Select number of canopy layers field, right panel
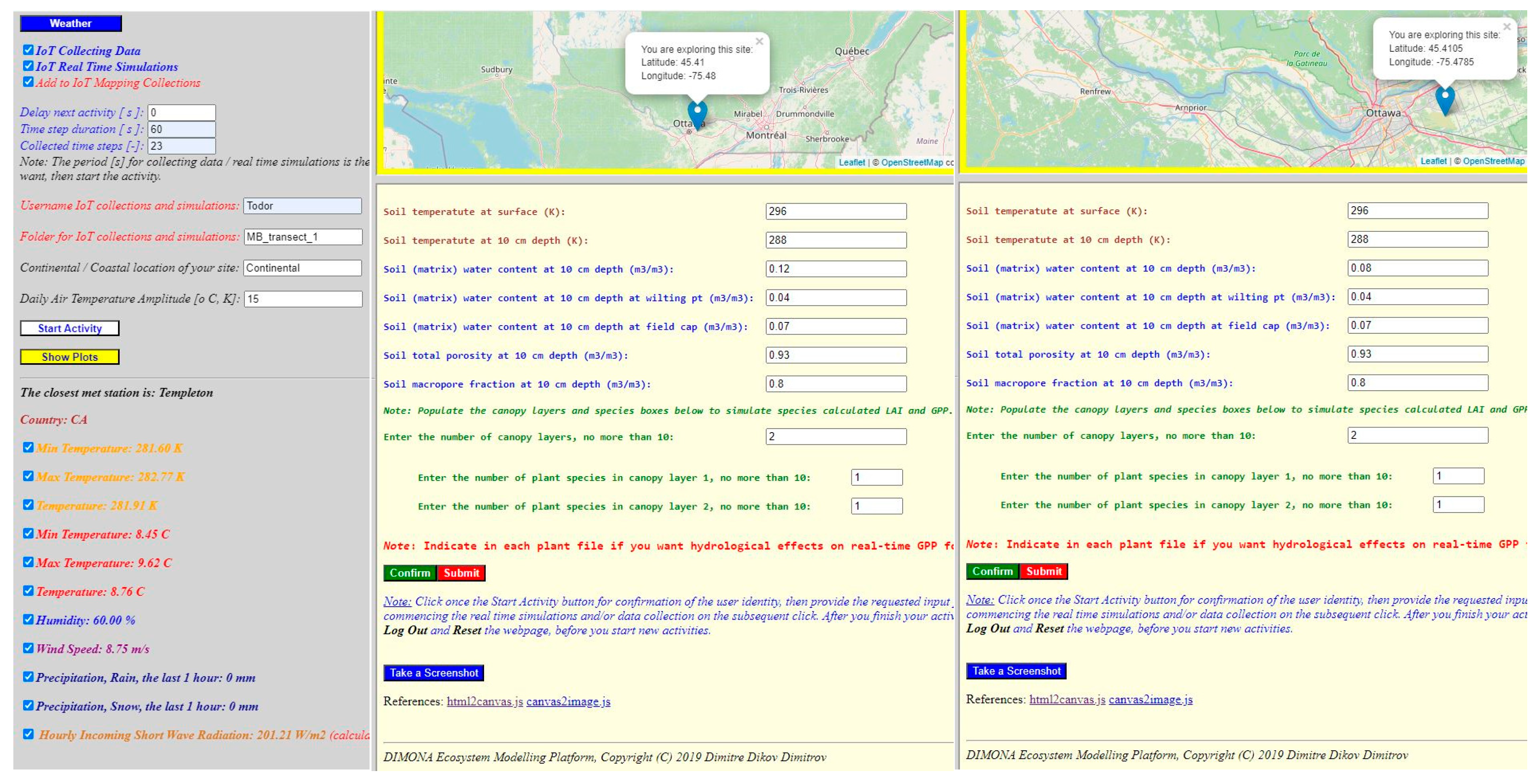Image resolution: width=1539 pixels, height=784 pixels. click(1418, 435)
